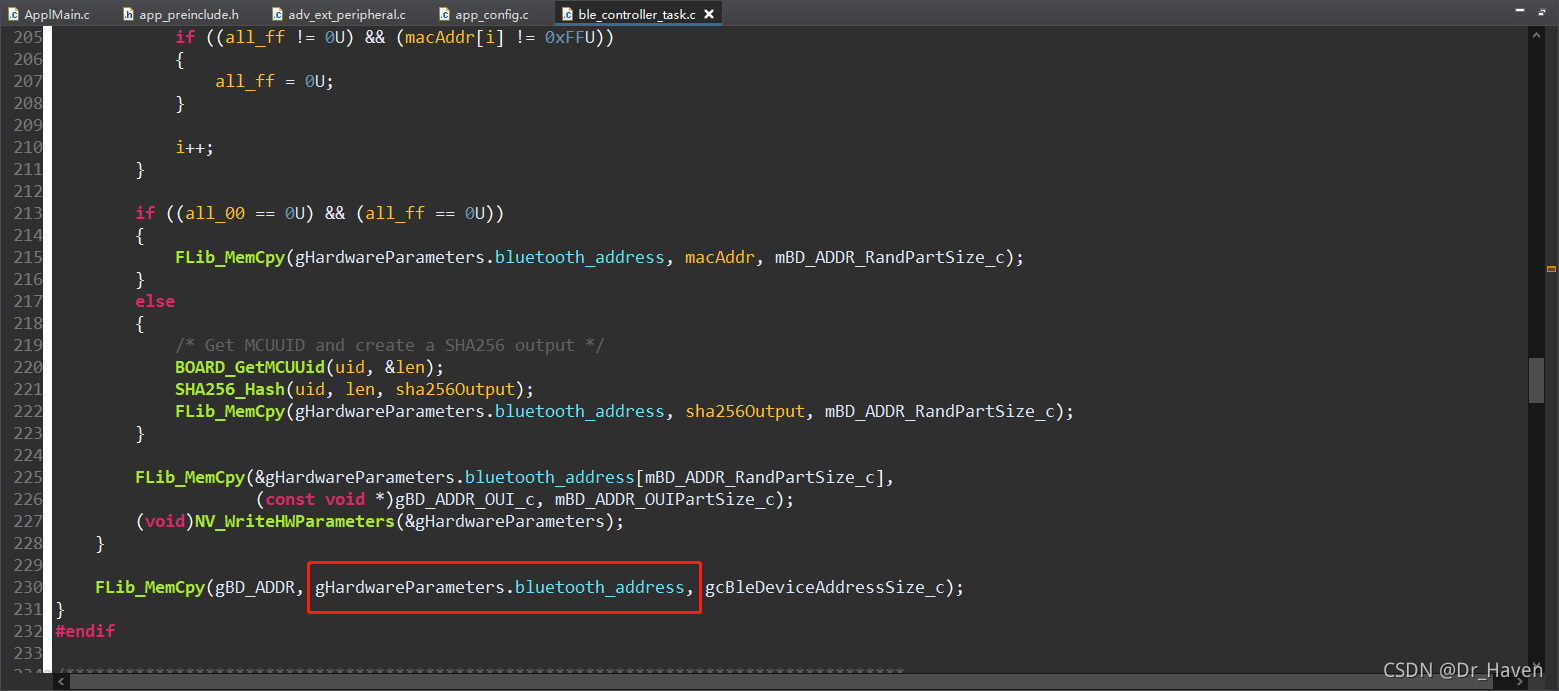Click sha256Output argument on line 222

coord(745,411)
